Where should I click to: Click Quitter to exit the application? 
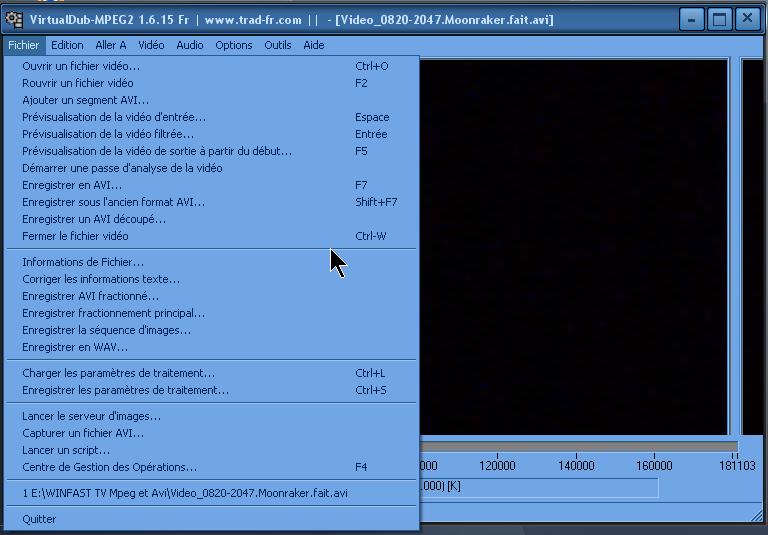(x=39, y=519)
